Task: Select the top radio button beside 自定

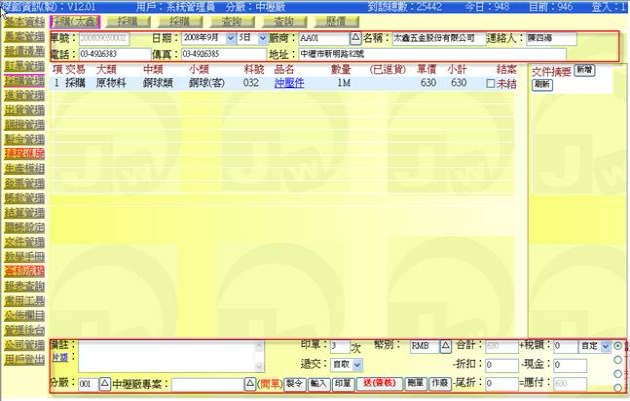Action: click(619, 345)
